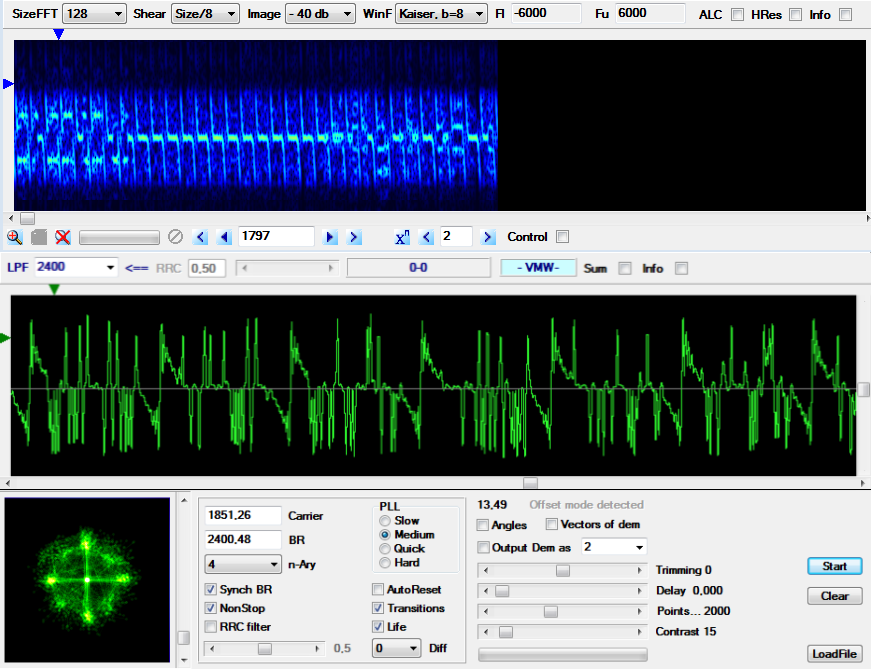This screenshot has height=669, width=871.
Task: Click left arrow of RRC filter slider
Action: [x=212, y=648]
